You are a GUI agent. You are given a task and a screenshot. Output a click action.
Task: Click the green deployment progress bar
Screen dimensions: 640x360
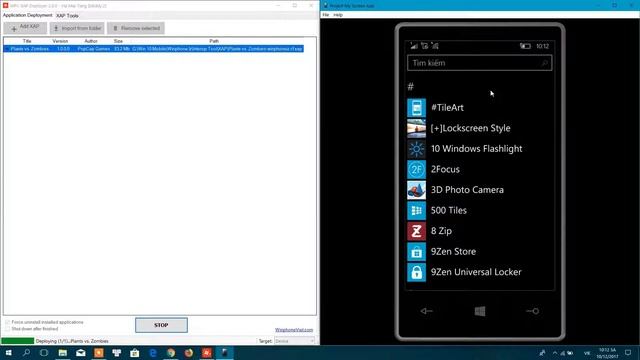pyautogui.click(x=18, y=341)
